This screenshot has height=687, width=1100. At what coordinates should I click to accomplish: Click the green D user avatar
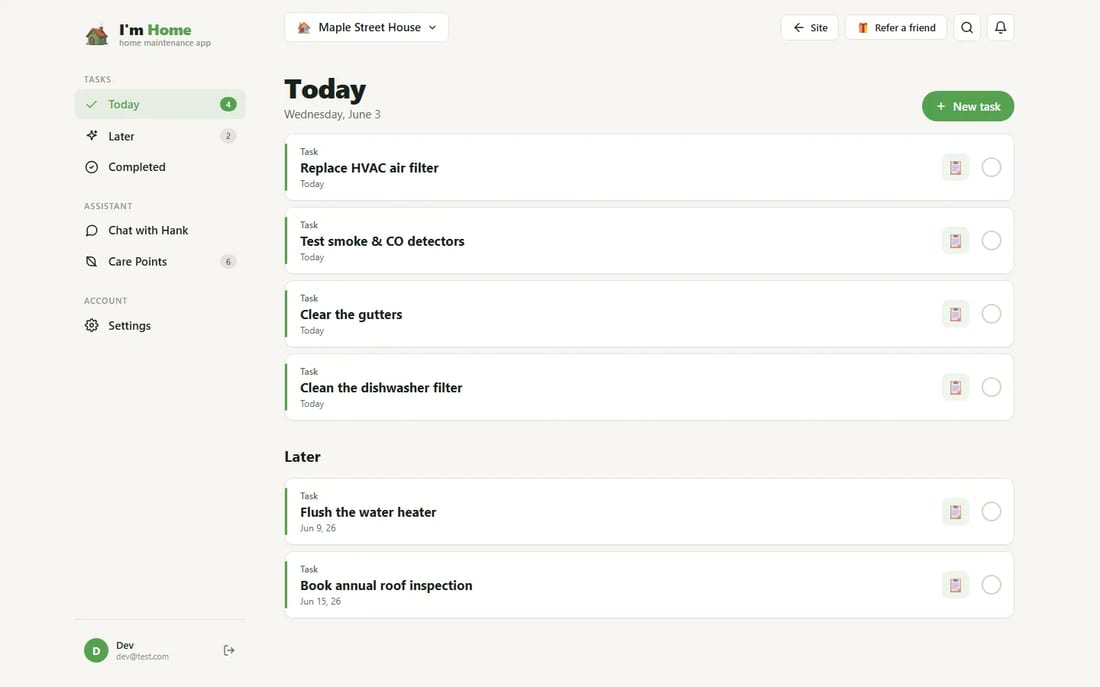(96, 651)
